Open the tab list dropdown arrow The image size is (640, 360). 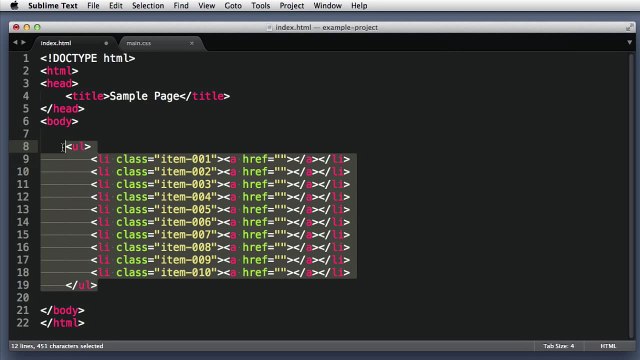tap(629, 42)
